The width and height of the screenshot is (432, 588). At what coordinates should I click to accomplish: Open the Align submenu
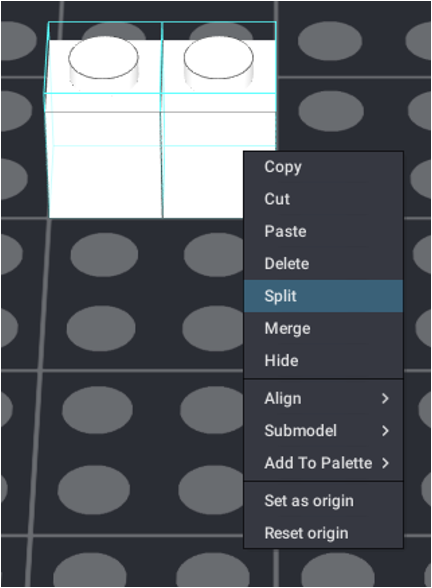(323, 398)
